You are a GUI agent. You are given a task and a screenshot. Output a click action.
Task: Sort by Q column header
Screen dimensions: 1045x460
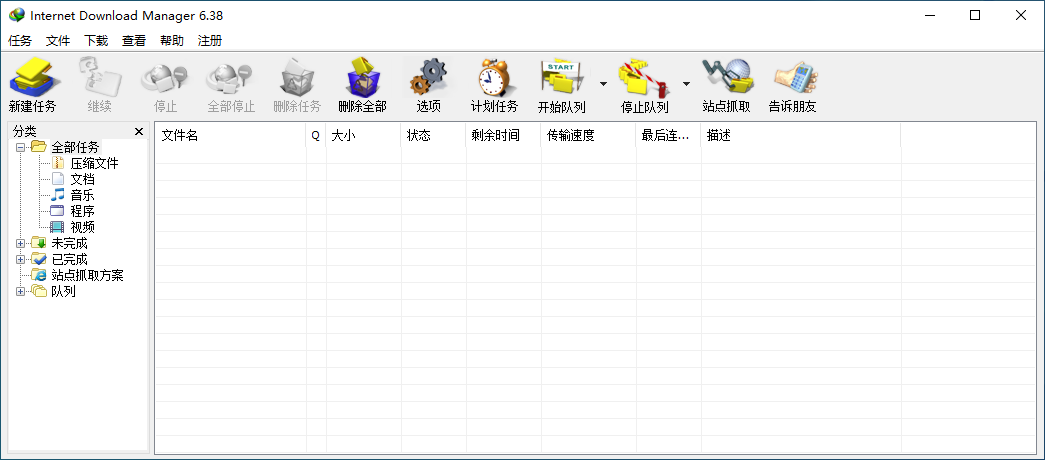point(316,135)
